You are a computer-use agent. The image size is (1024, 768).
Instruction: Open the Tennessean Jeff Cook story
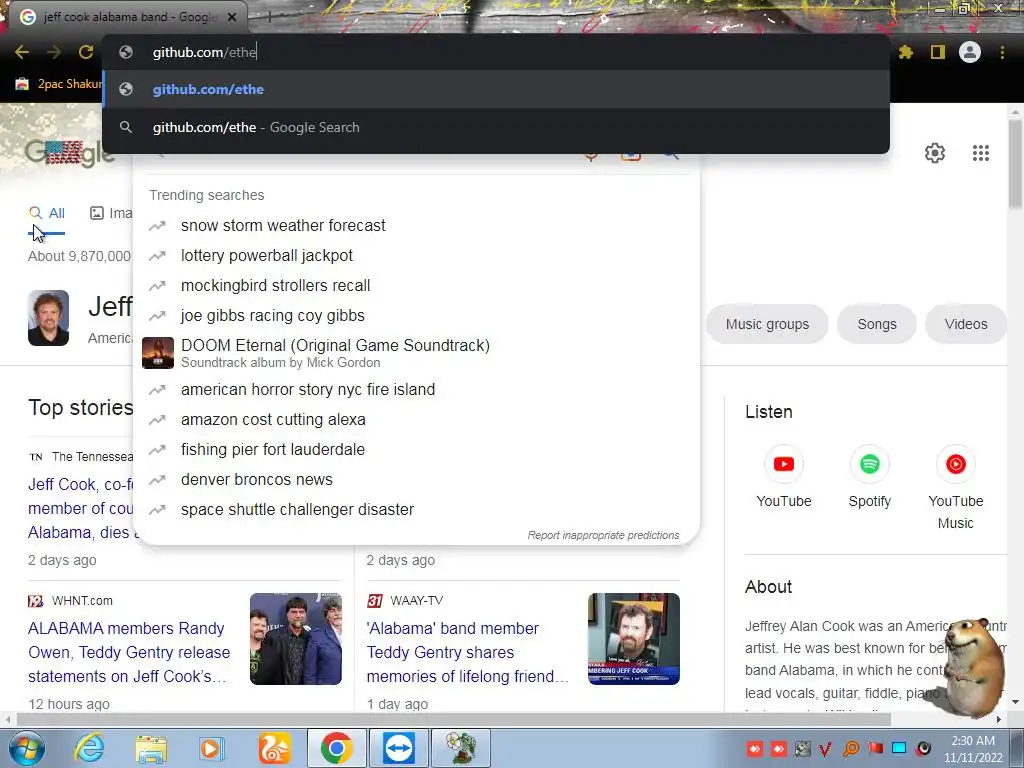click(x=80, y=508)
